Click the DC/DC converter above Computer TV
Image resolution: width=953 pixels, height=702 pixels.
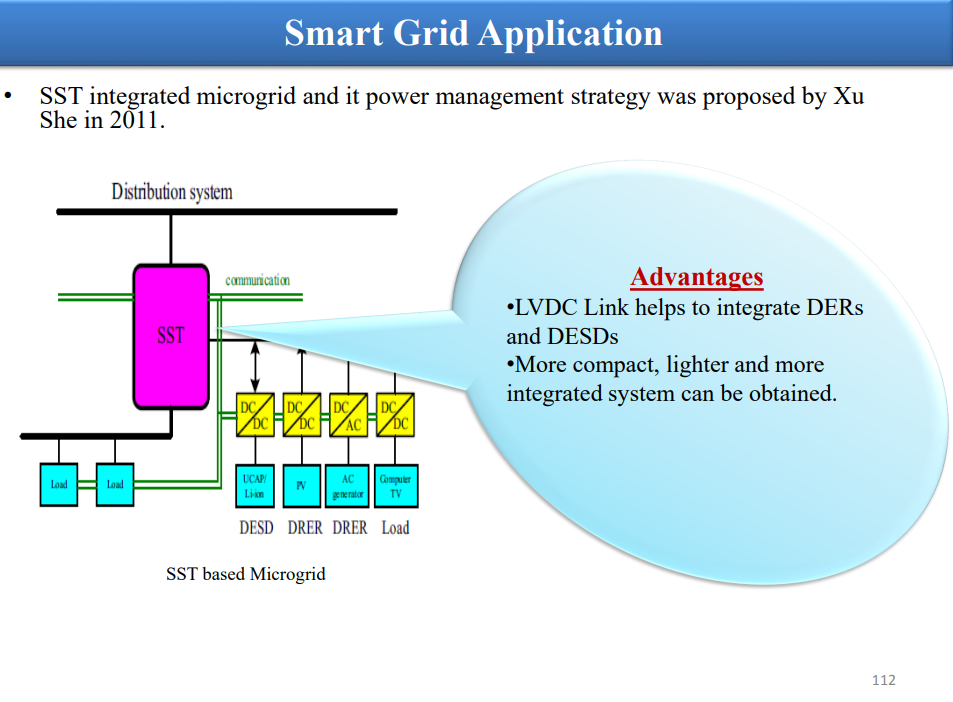point(395,415)
